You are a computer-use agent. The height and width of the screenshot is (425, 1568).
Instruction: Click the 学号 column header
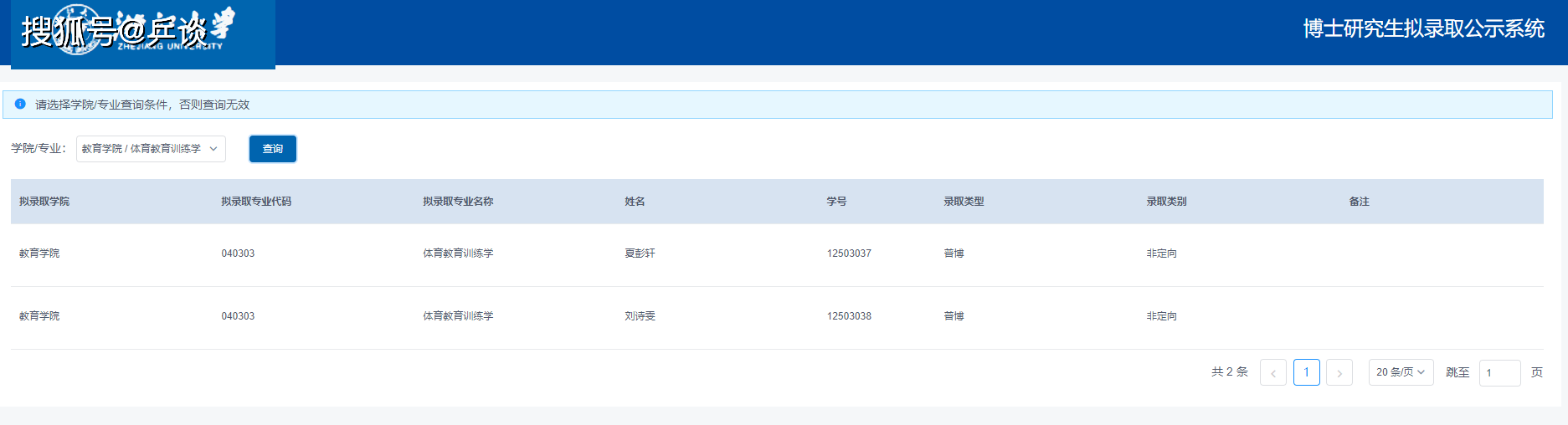click(836, 202)
